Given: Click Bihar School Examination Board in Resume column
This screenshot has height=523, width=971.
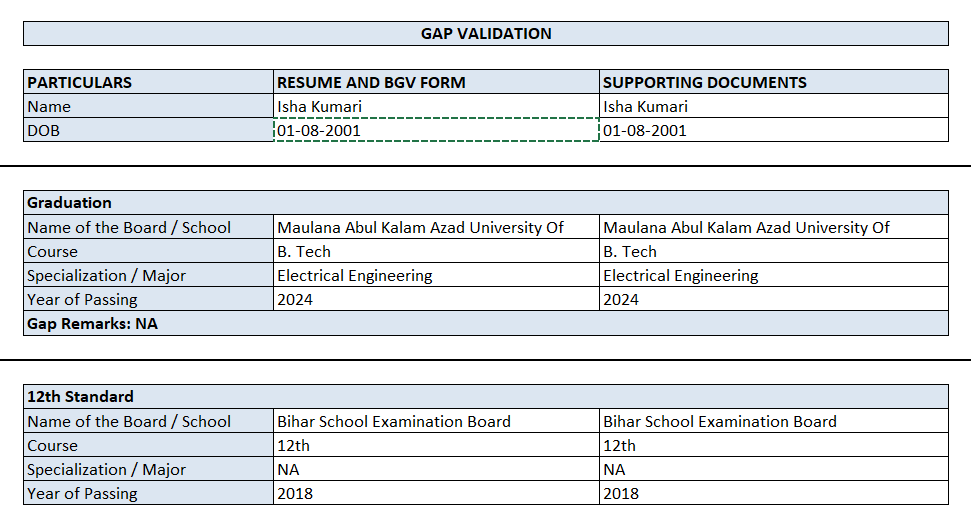Looking at the screenshot, I should (x=436, y=421).
